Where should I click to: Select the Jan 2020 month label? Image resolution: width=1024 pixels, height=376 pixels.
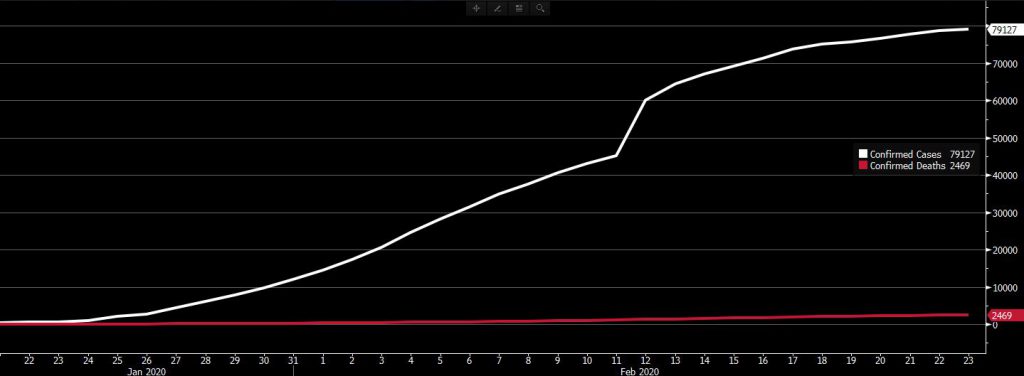147,371
